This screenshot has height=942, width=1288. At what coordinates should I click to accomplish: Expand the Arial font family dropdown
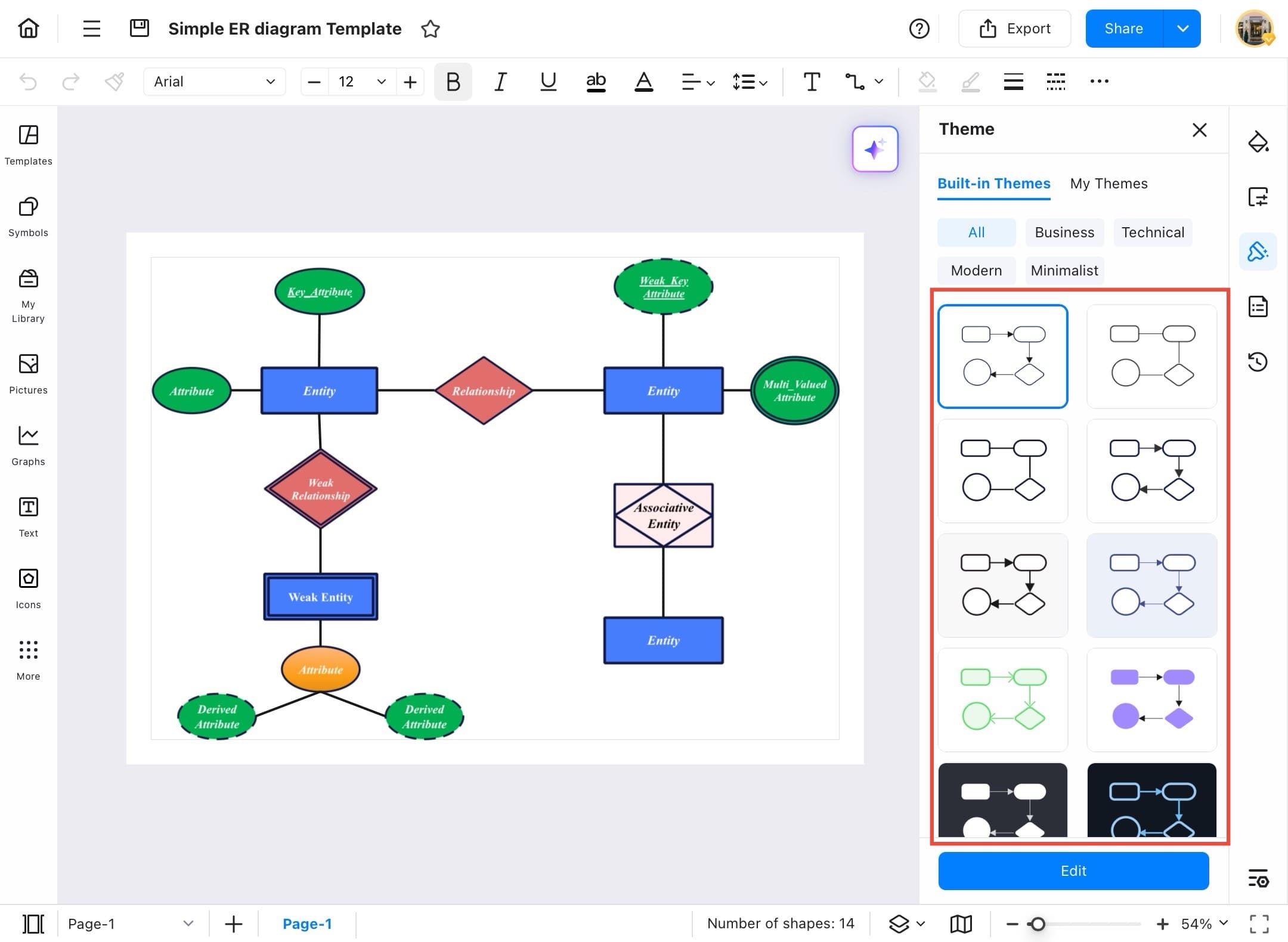[214, 82]
